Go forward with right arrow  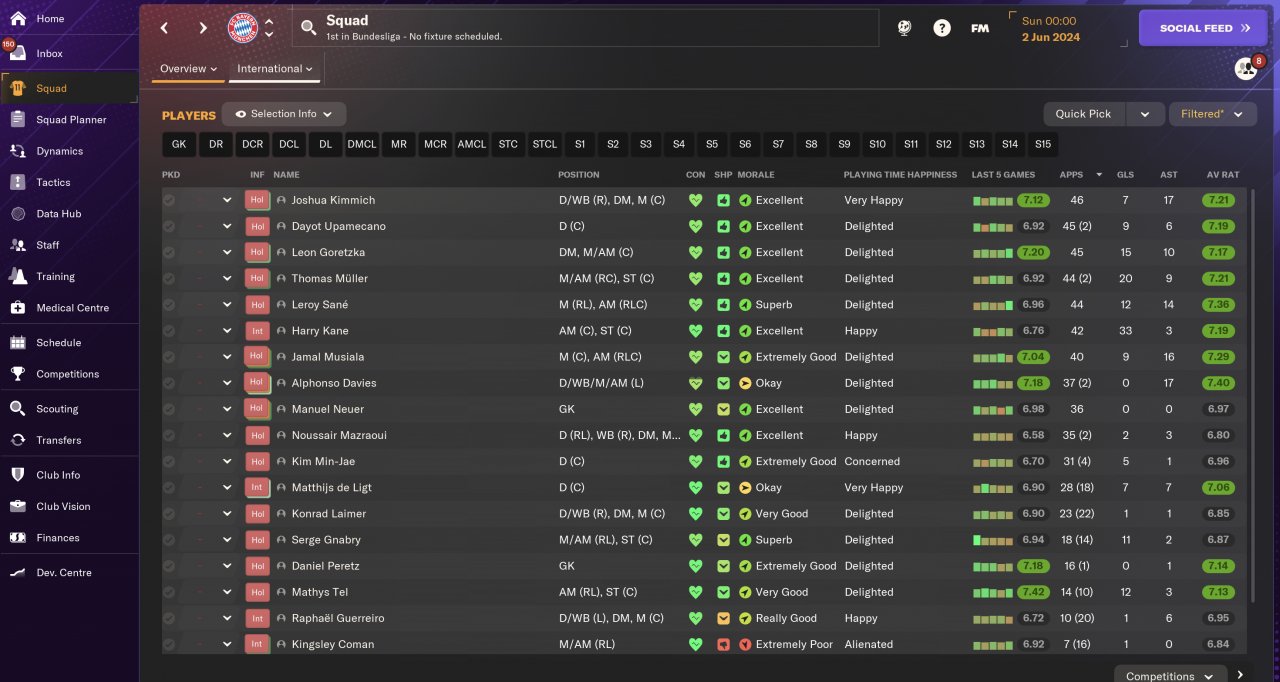[x=203, y=28]
